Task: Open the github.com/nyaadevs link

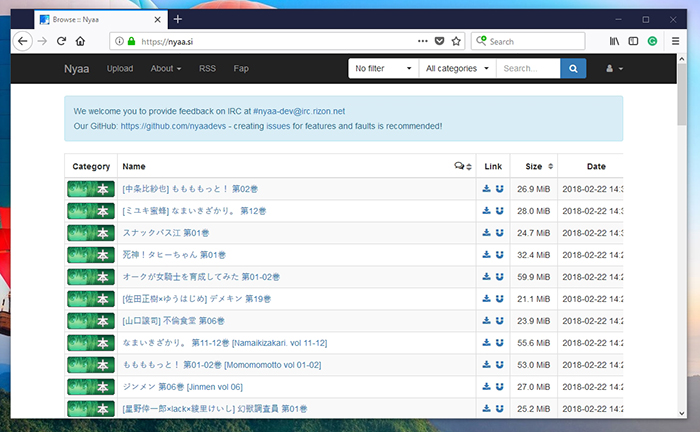Action: (173, 126)
